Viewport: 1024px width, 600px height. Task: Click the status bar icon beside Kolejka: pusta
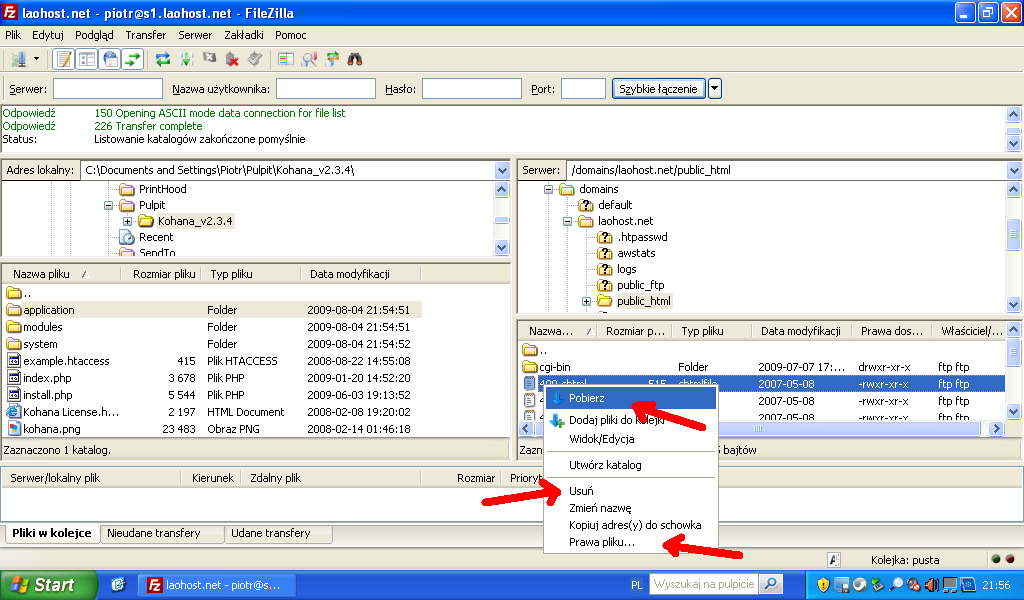click(834, 560)
